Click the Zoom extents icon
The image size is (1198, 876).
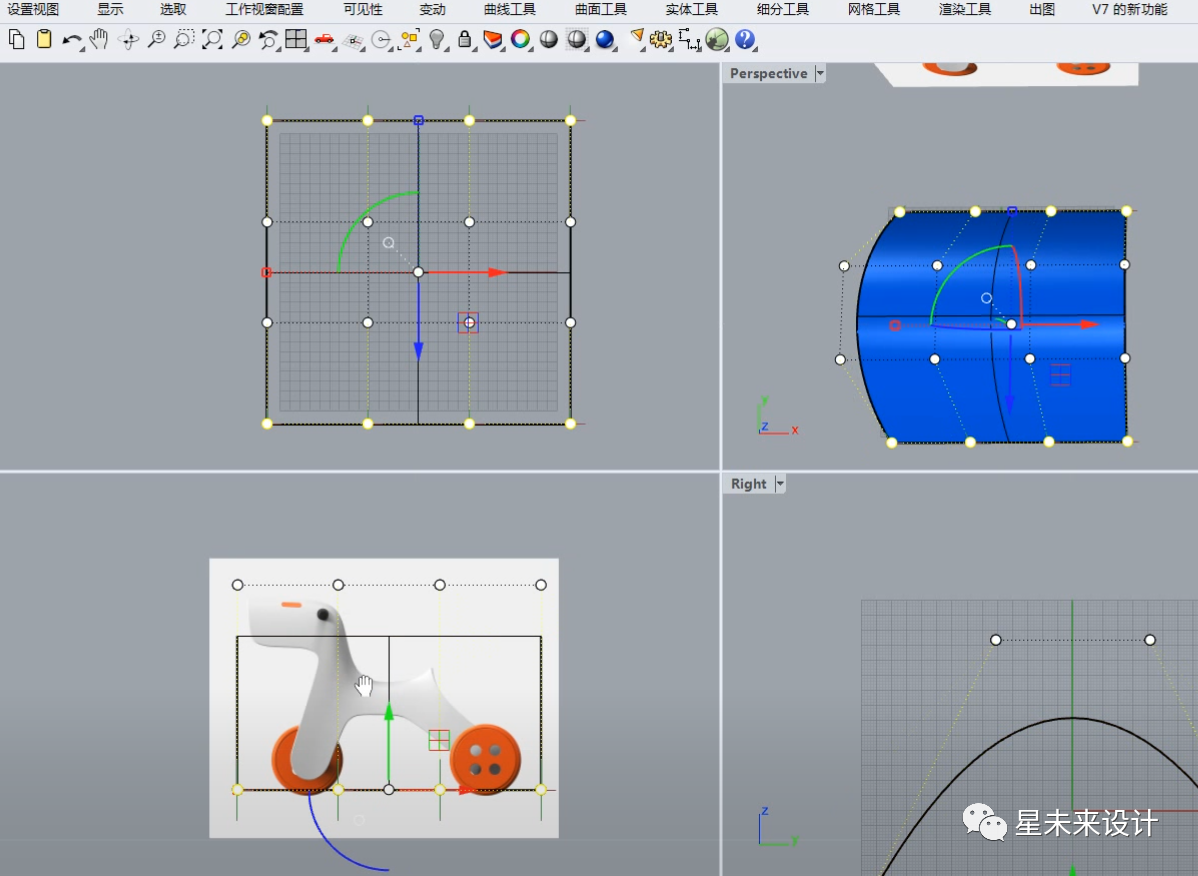pos(212,40)
